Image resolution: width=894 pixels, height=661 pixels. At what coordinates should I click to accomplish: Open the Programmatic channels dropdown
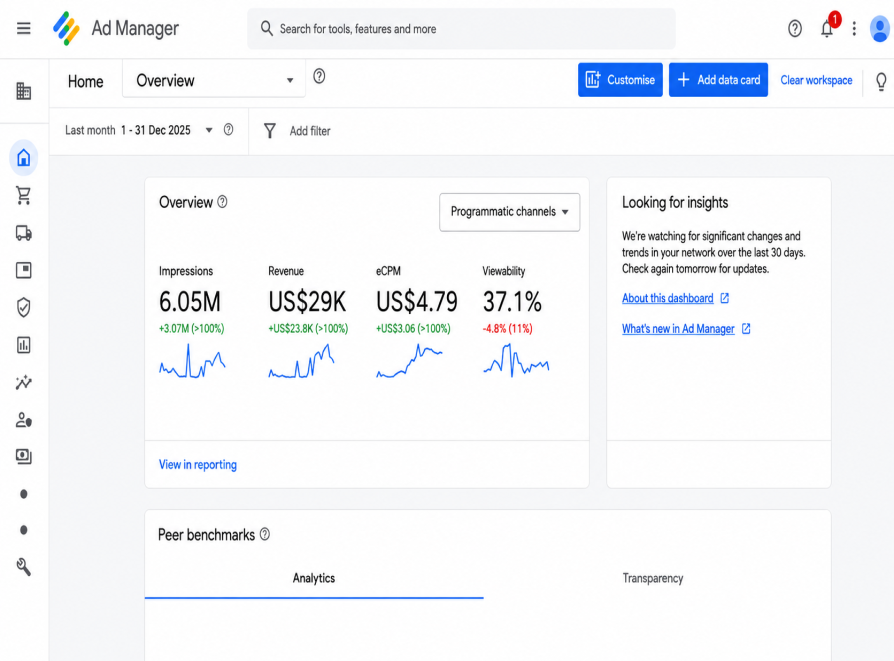click(509, 212)
